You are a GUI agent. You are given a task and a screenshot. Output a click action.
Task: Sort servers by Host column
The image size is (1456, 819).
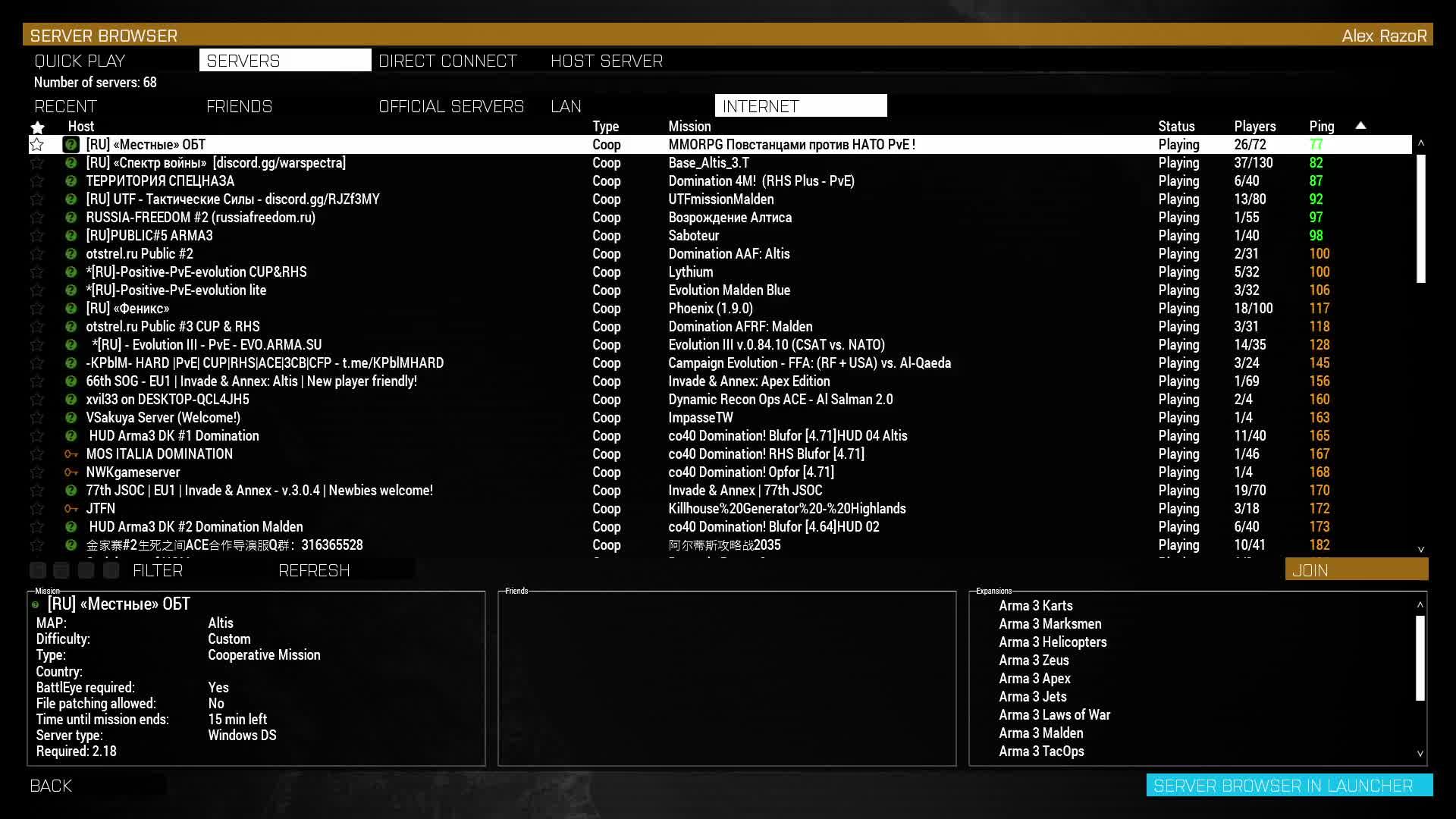[81, 127]
